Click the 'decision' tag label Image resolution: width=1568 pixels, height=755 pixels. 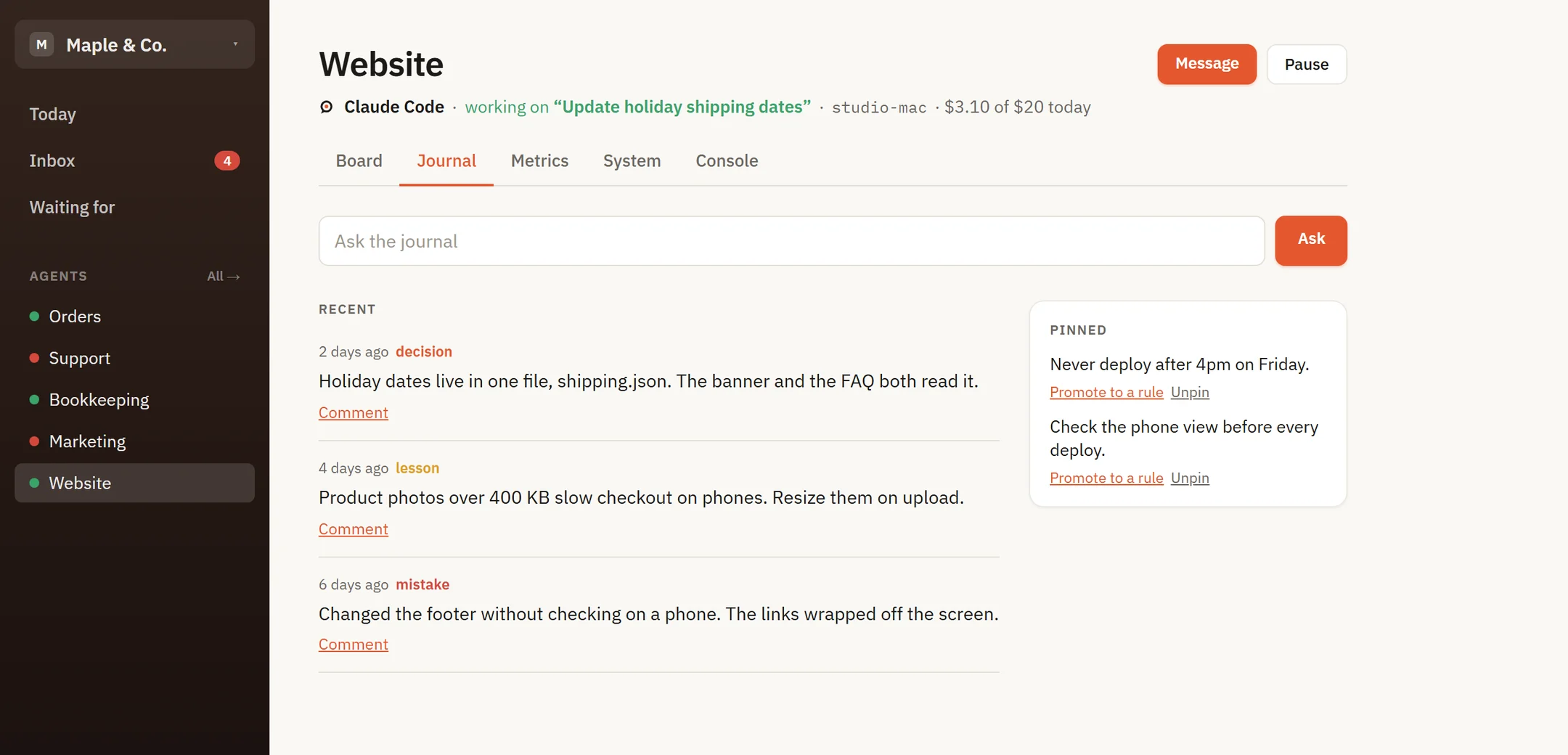[424, 351]
